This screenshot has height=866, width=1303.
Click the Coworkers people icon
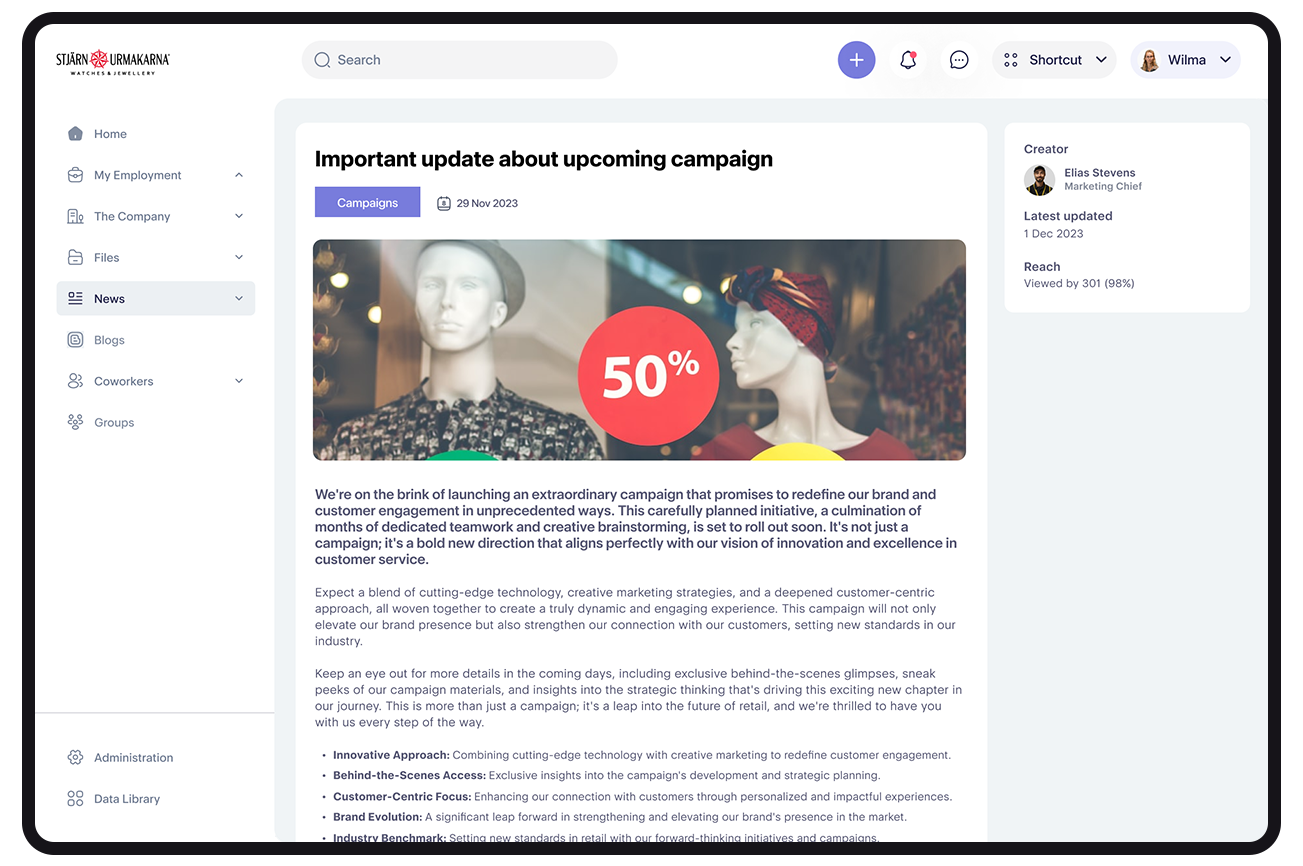point(75,381)
